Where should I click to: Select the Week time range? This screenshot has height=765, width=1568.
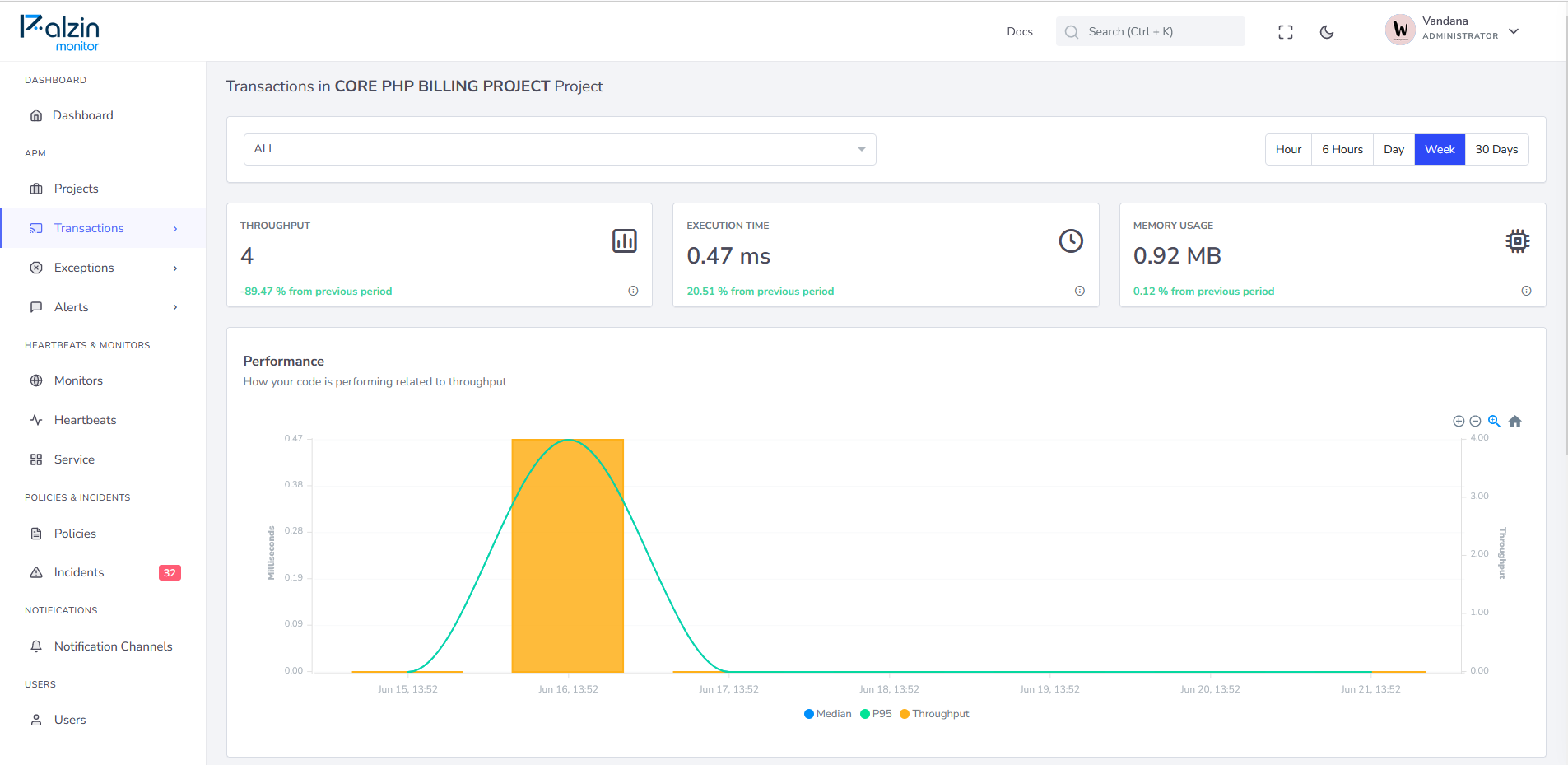click(x=1440, y=149)
